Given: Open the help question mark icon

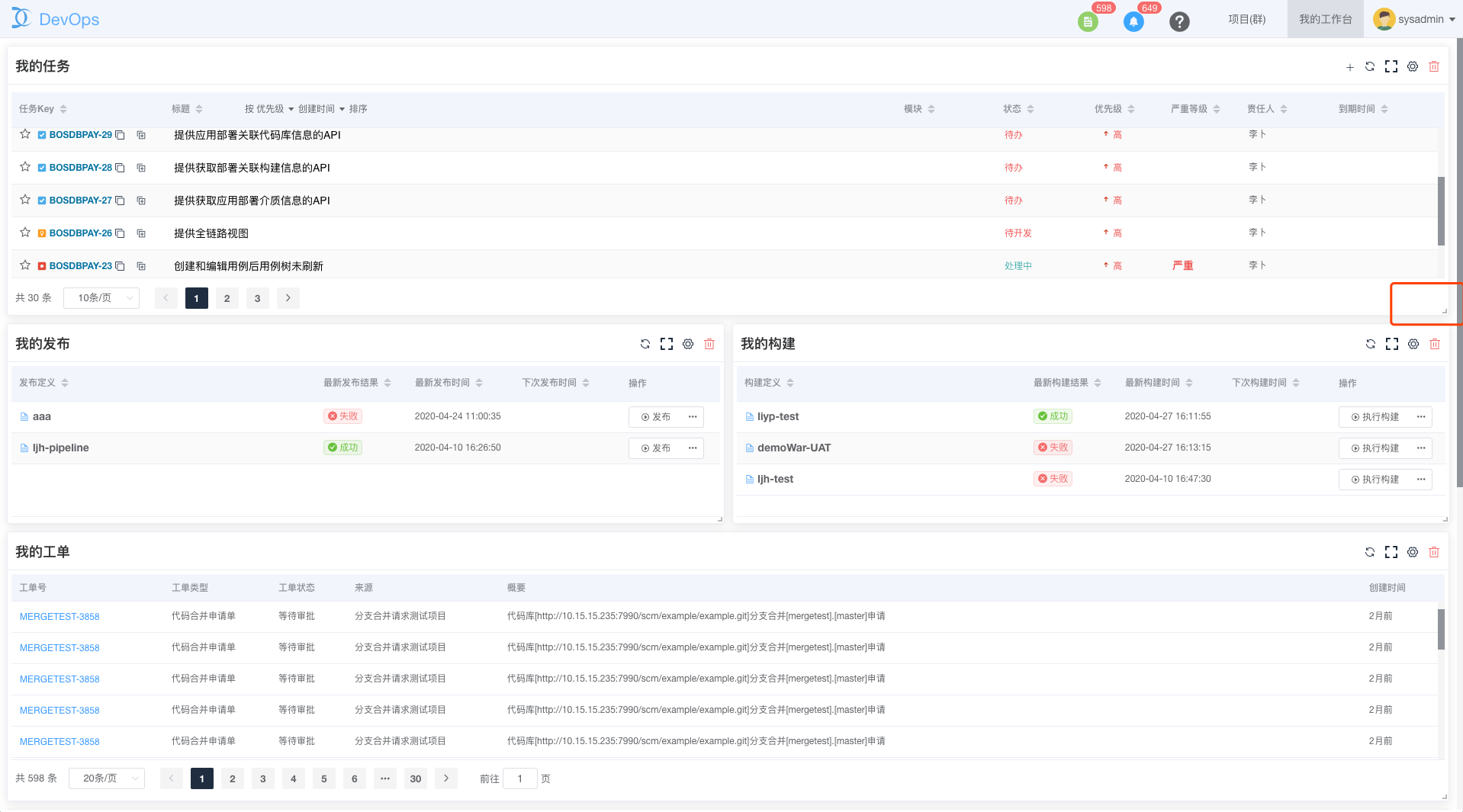Looking at the screenshot, I should pos(1179,21).
